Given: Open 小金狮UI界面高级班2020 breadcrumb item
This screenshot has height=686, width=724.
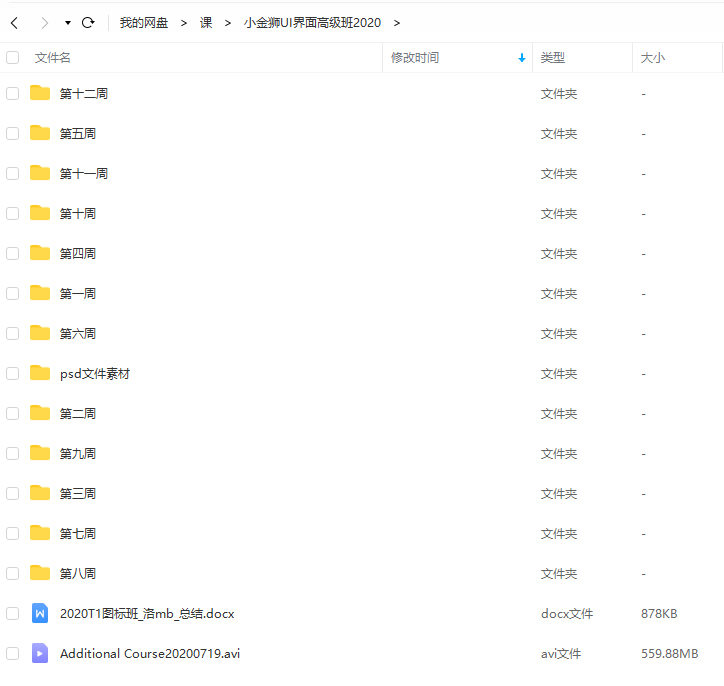Looking at the screenshot, I should click(x=313, y=23).
